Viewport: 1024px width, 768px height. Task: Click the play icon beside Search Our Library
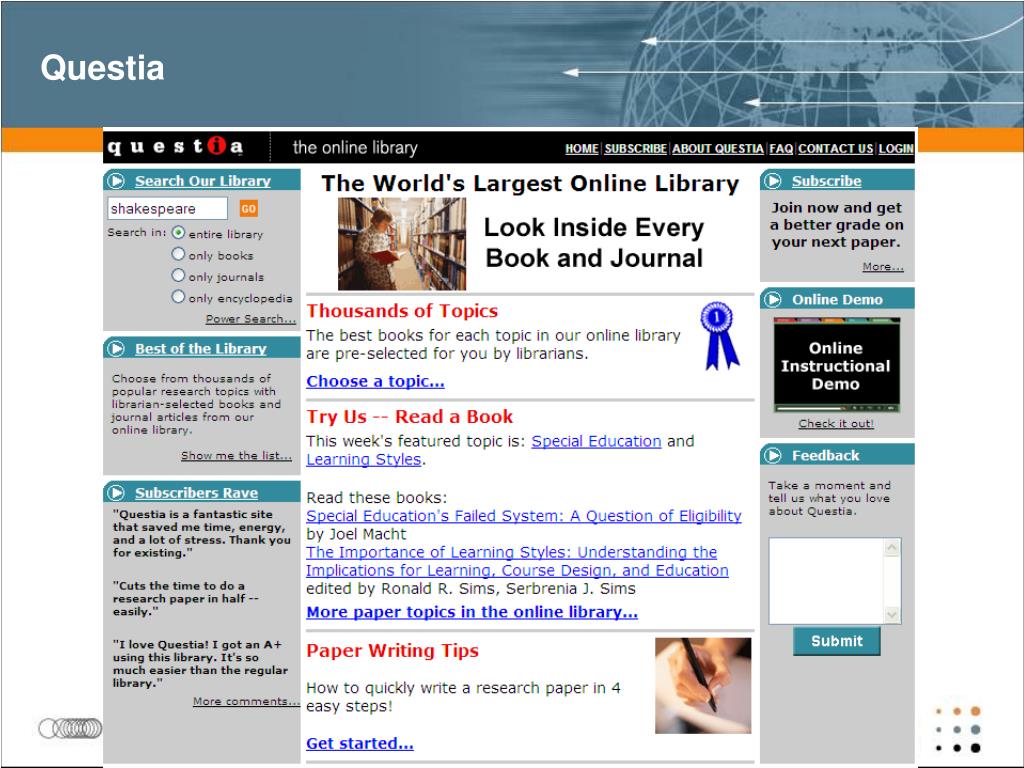coord(116,181)
